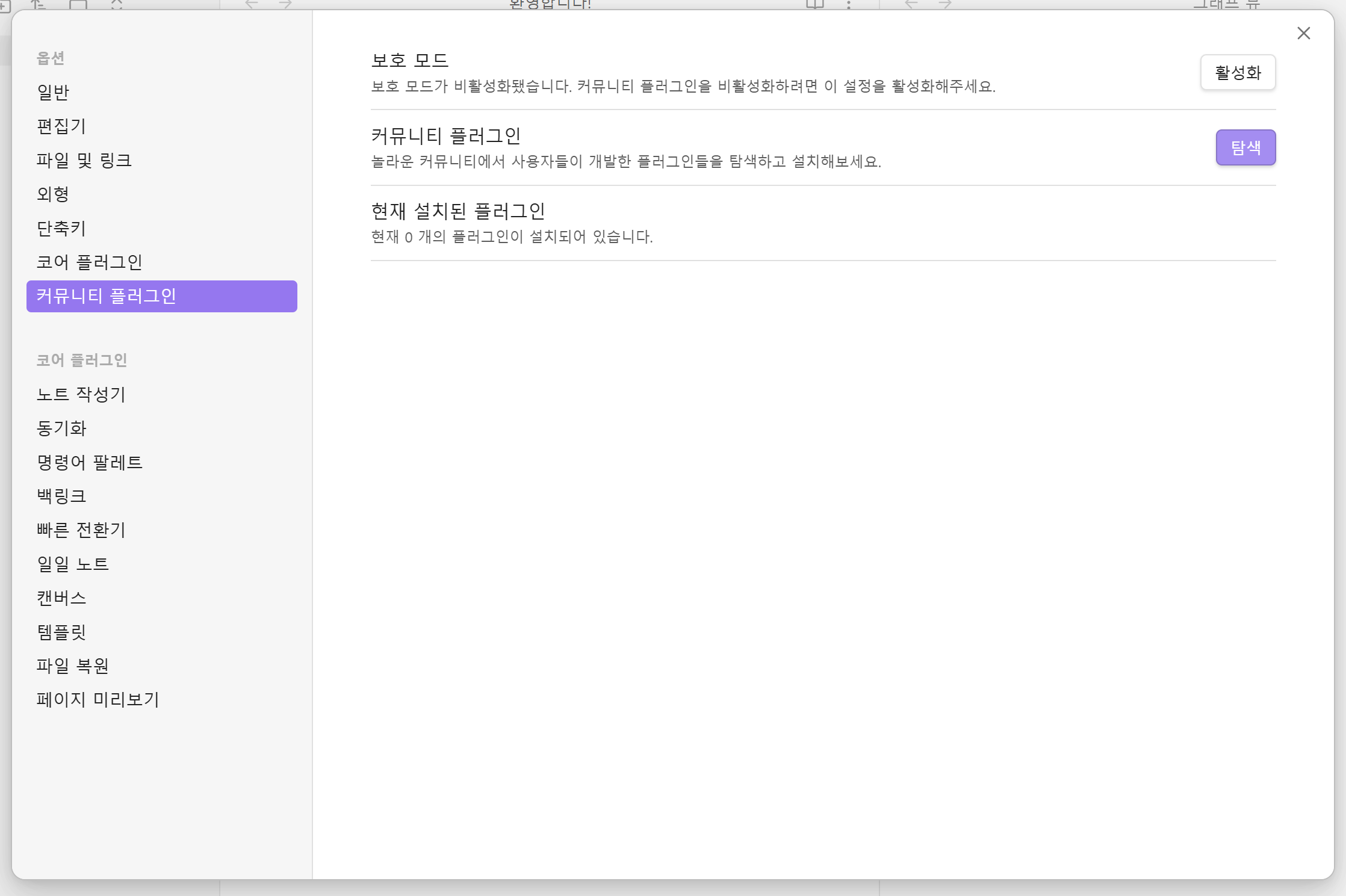Open 노트 작성기 plugin settings
This screenshot has height=896, width=1346.
click(81, 394)
